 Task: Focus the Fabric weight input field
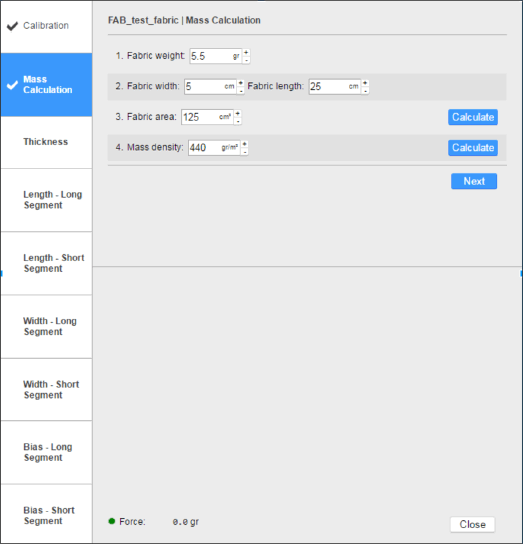(x=216, y=56)
